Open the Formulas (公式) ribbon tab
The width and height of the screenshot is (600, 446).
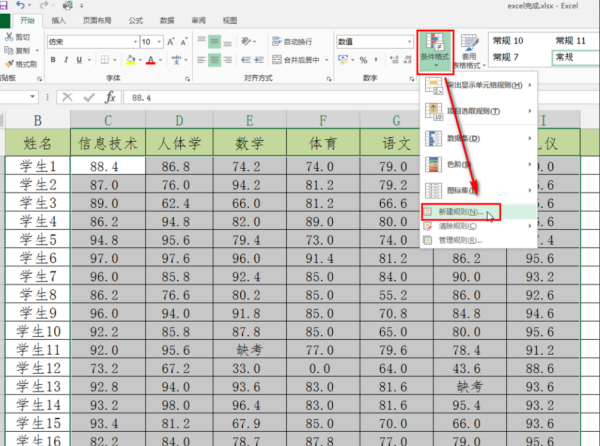click(x=135, y=19)
